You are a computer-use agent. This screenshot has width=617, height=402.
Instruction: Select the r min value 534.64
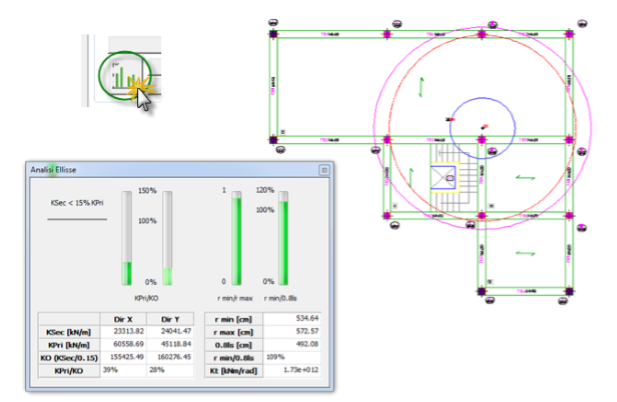[x=307, y=318]
